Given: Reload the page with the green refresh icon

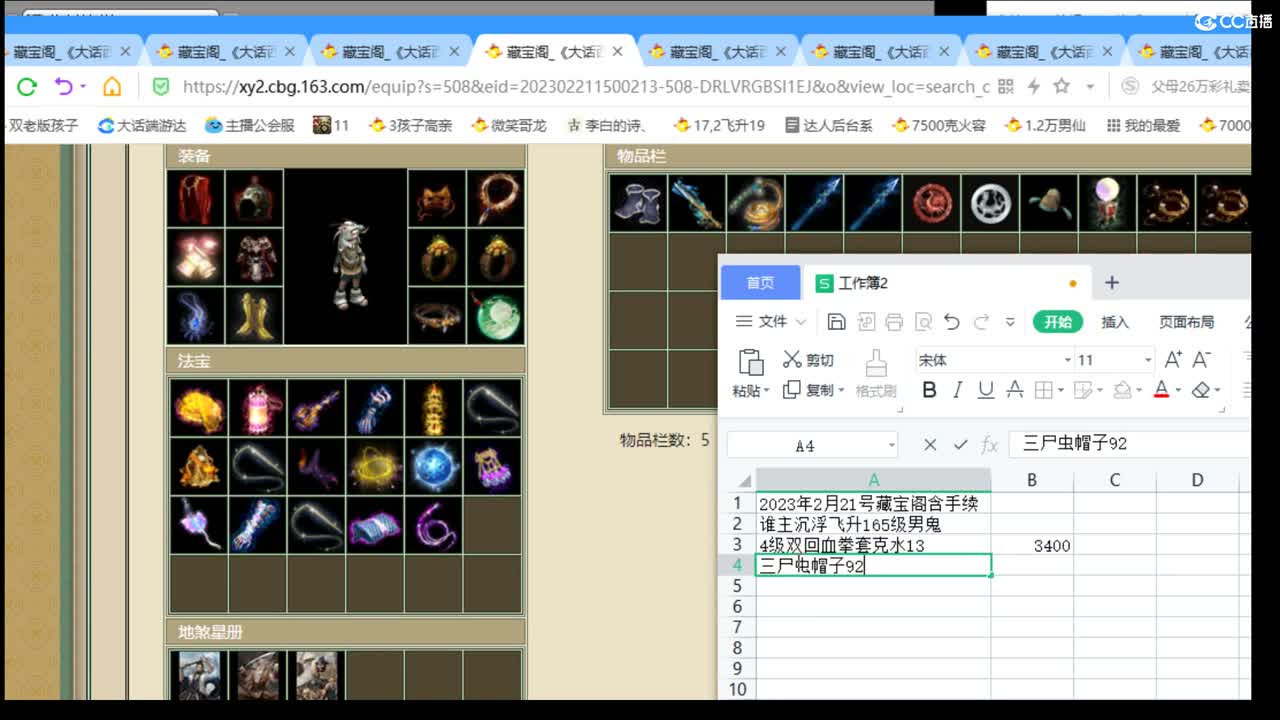Looking at the screenshot, I should pos(27,87).
